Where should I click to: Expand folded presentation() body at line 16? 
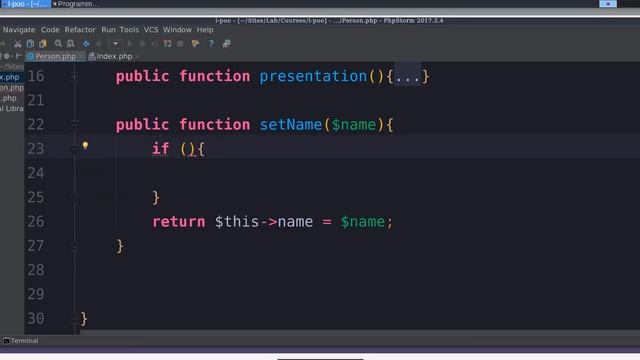pos(75,76)
